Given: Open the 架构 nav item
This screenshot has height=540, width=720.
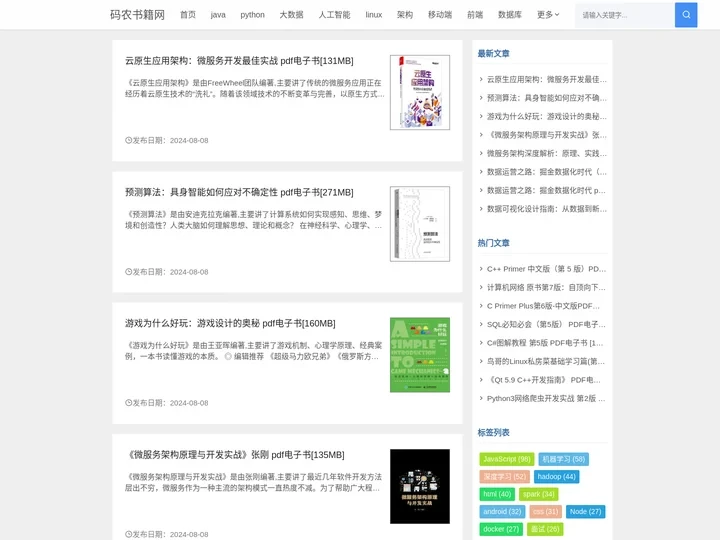Looking at the screenshot, I should 405,15.
